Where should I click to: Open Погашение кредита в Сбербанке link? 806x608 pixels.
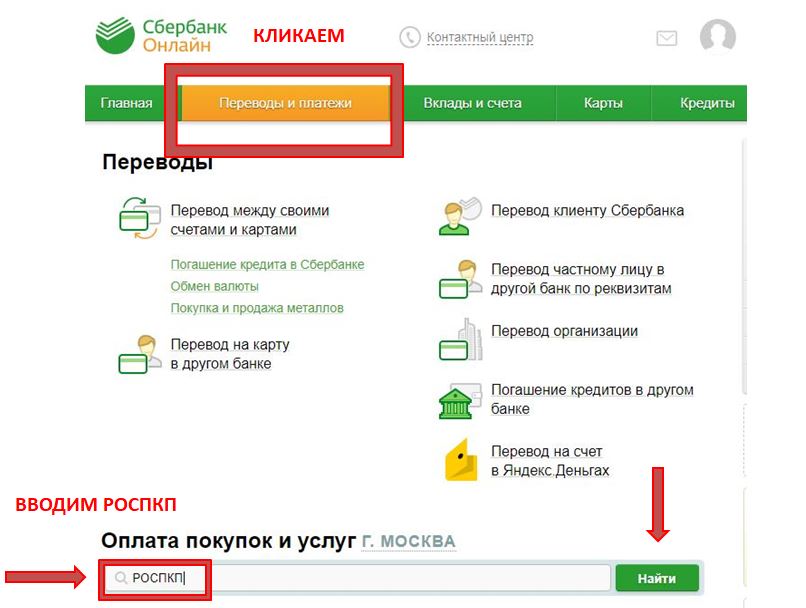[267, 264]
